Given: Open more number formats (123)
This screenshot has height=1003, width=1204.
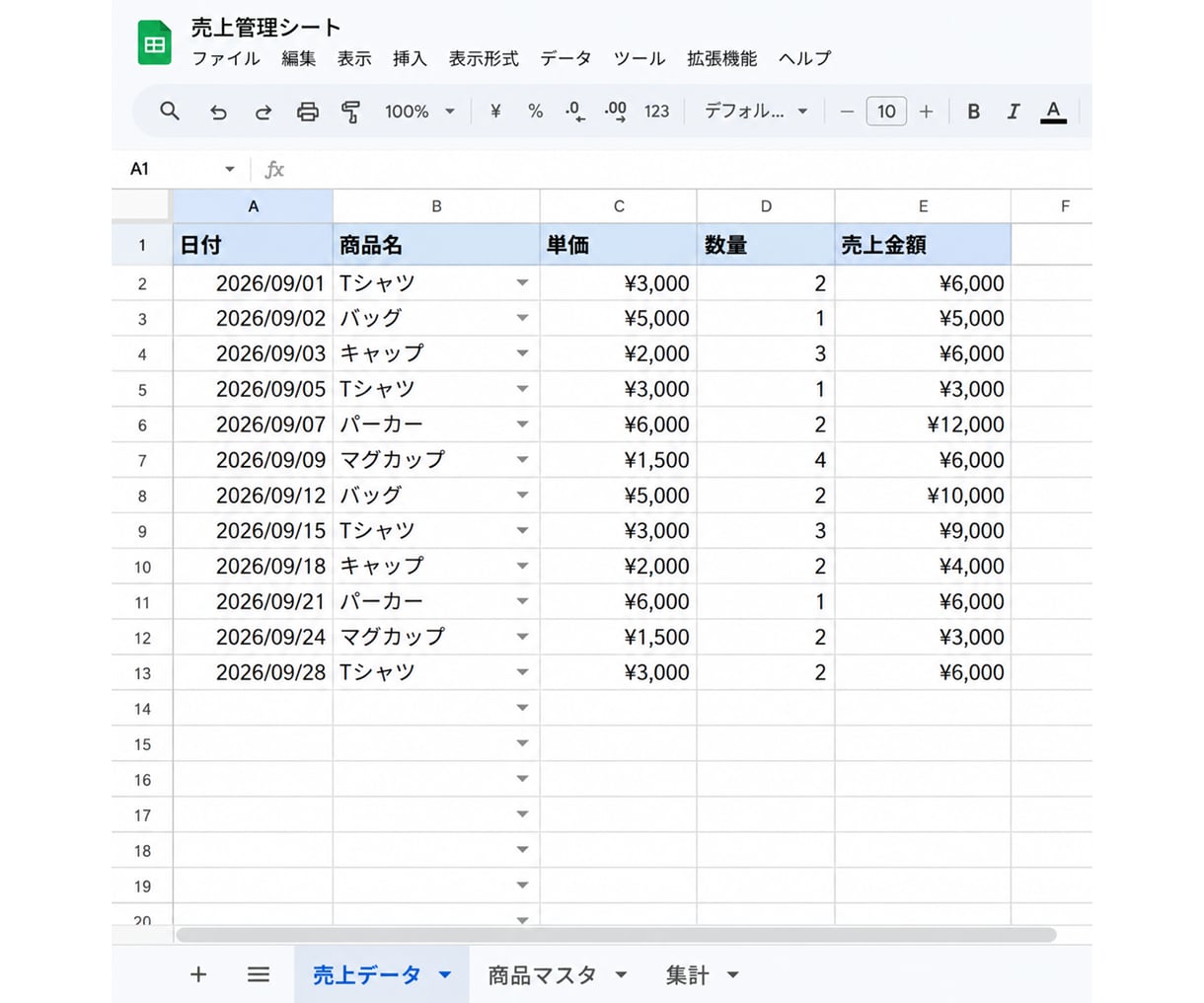Looking at the screenshot, I should click(656, 112).
